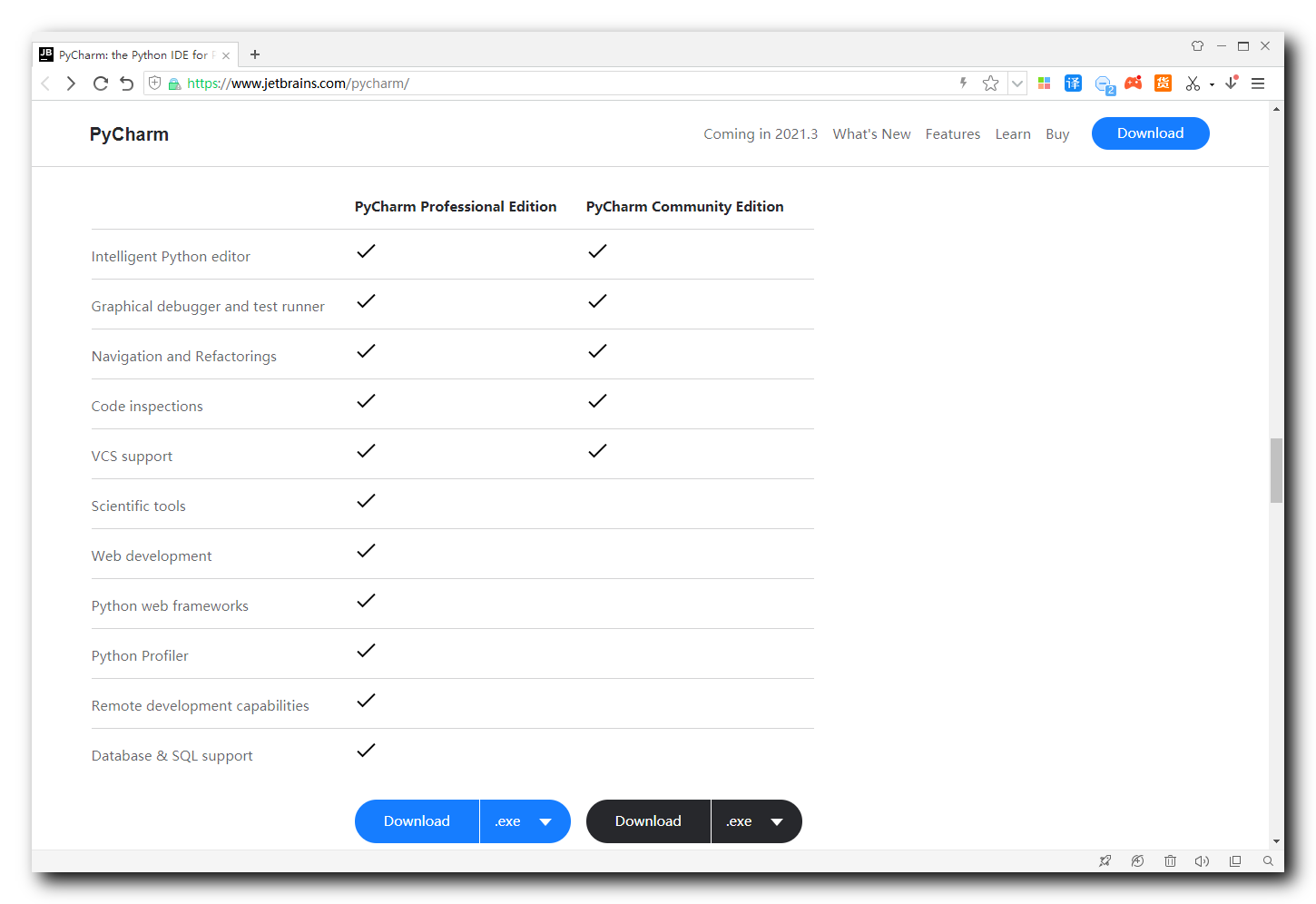Select the PyCharm: the Python IDE tab
This screenshot has height=904, width=1316.
pos(134,54)
